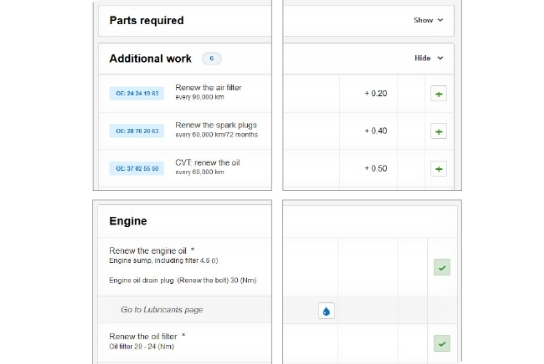Select the OE: 24 24 19 63 code badge
Viewport: 544px width, 364px height.
coord(137,93)
